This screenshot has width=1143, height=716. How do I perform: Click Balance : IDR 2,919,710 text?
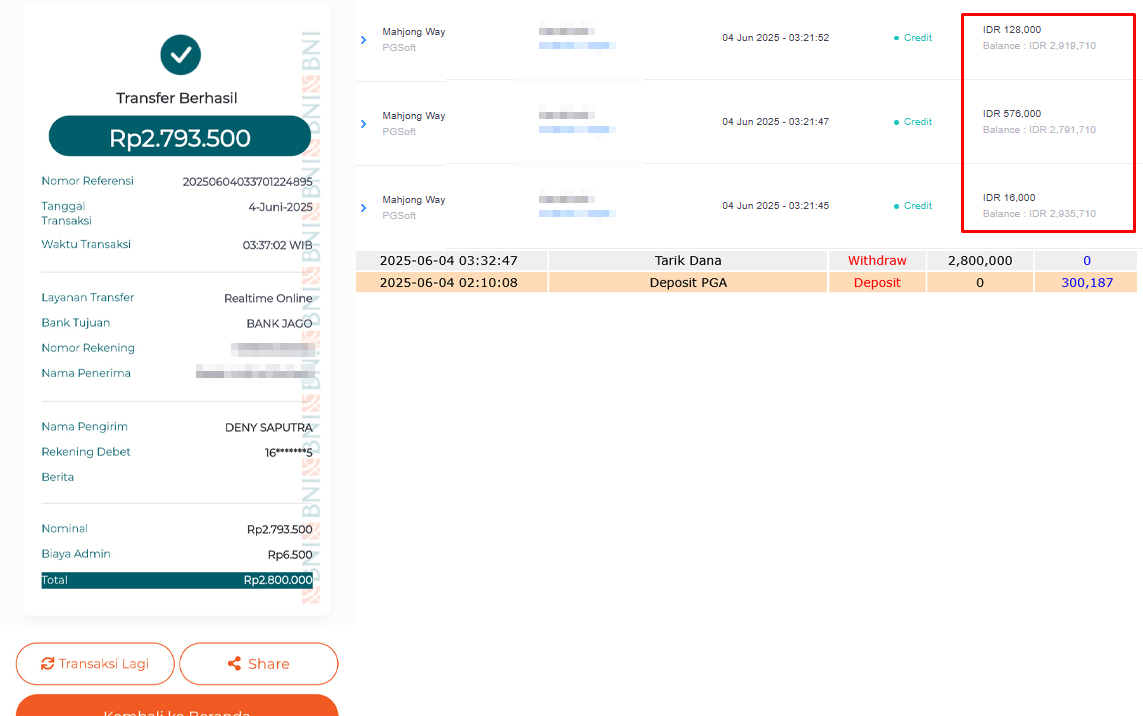(x=1039, y=46)
